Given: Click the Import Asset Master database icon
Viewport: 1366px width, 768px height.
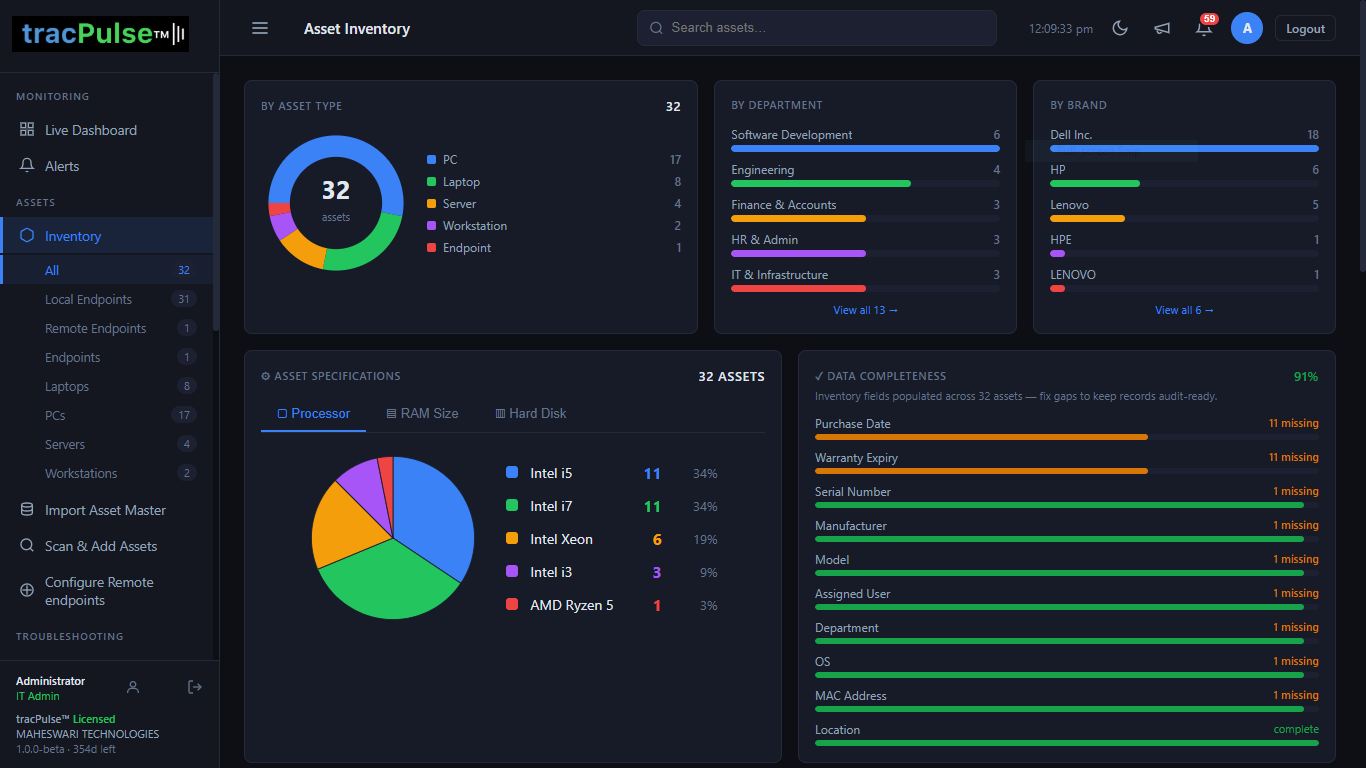Looking at the screenshot, I should point(27,510).
